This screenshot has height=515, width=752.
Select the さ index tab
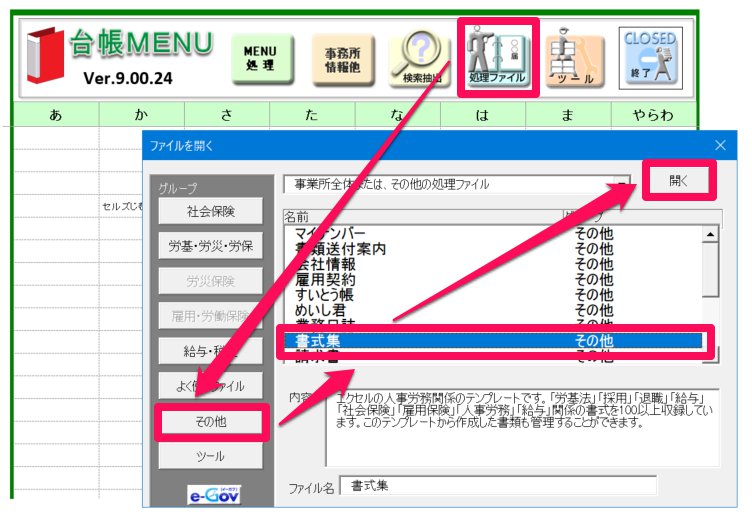coord(226,115)
